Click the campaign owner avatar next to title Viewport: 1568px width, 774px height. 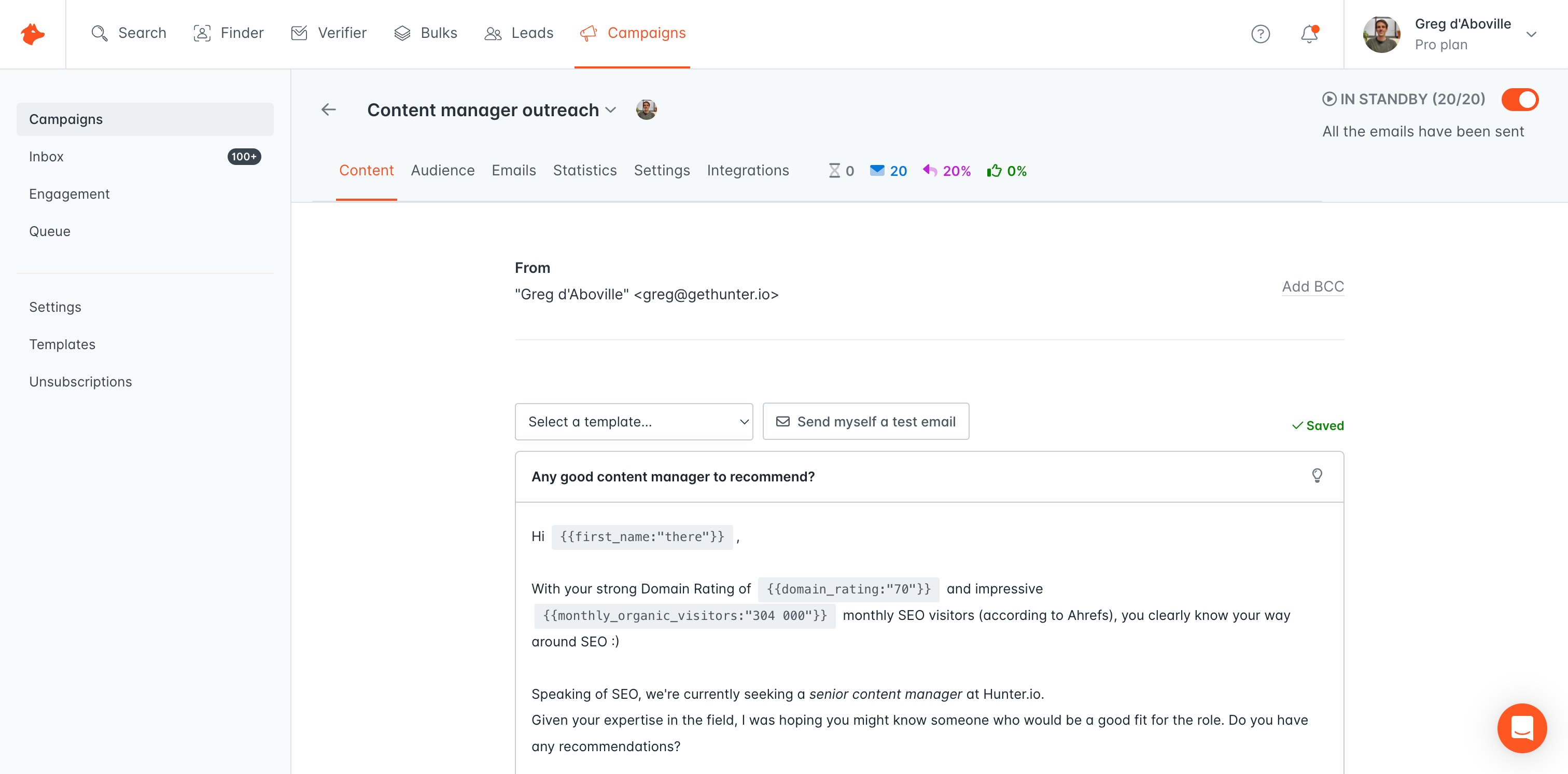coord(647,109)
